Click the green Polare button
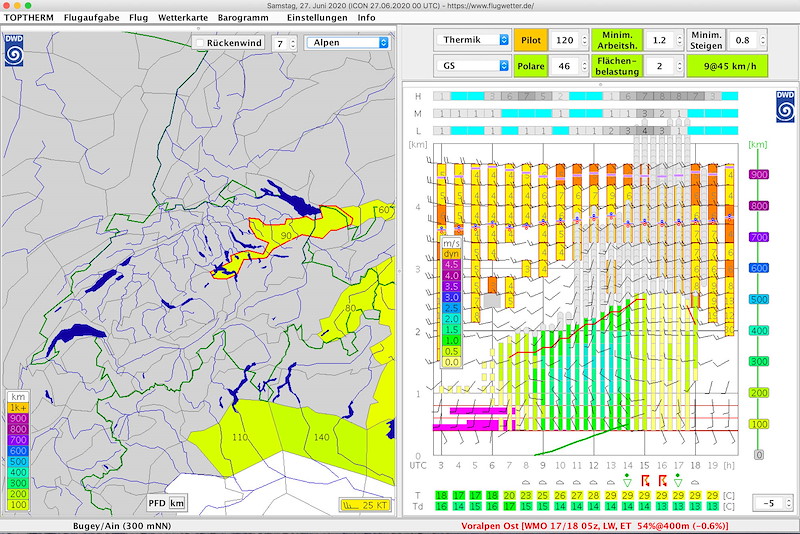This screenshot has width=800, height=534. (531, 66)
